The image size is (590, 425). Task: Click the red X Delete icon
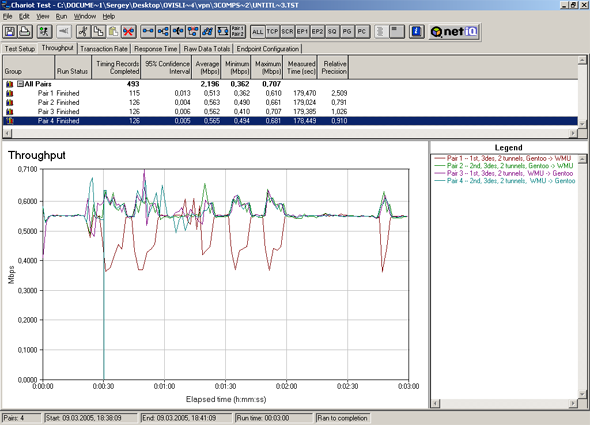(129, 32)
